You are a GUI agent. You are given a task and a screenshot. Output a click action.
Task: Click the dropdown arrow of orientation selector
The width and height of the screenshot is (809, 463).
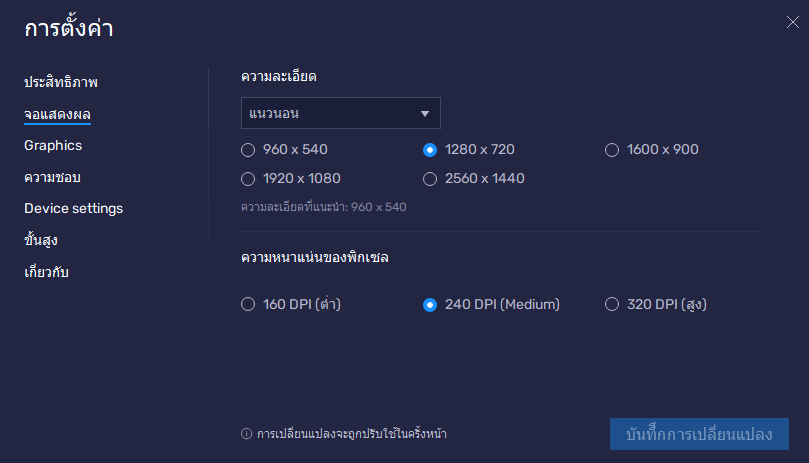pos(425,113)
